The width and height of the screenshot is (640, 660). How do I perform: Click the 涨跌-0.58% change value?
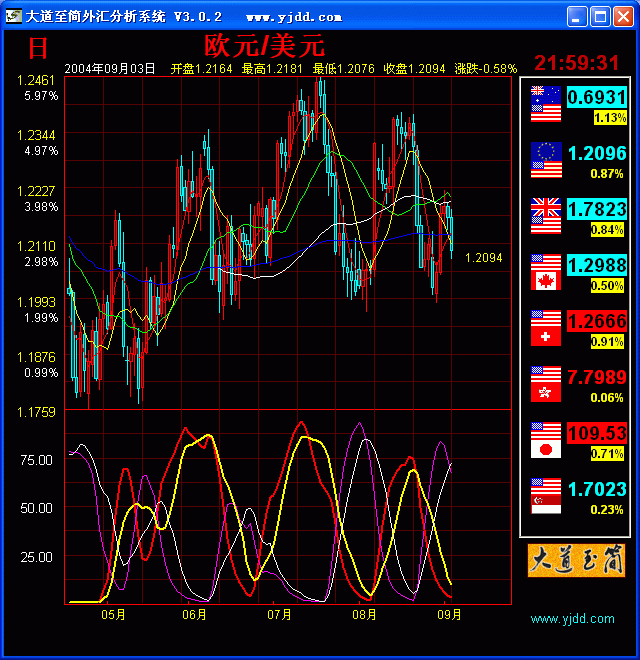point(486,69)
